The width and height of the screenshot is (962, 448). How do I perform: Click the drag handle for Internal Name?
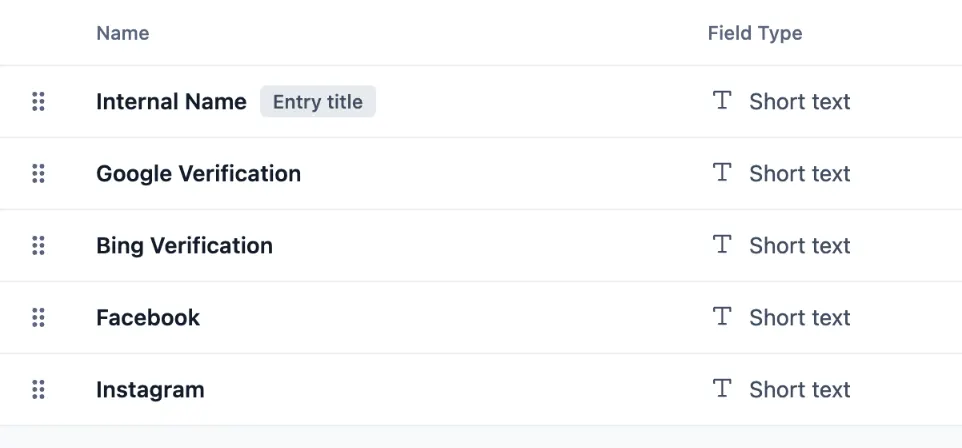38,101
